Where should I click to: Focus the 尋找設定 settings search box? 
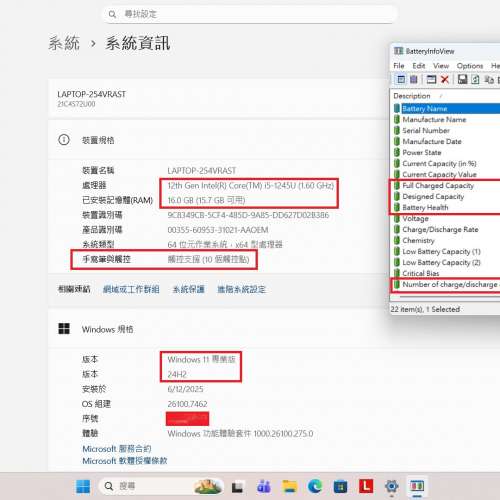pos(249,14)
